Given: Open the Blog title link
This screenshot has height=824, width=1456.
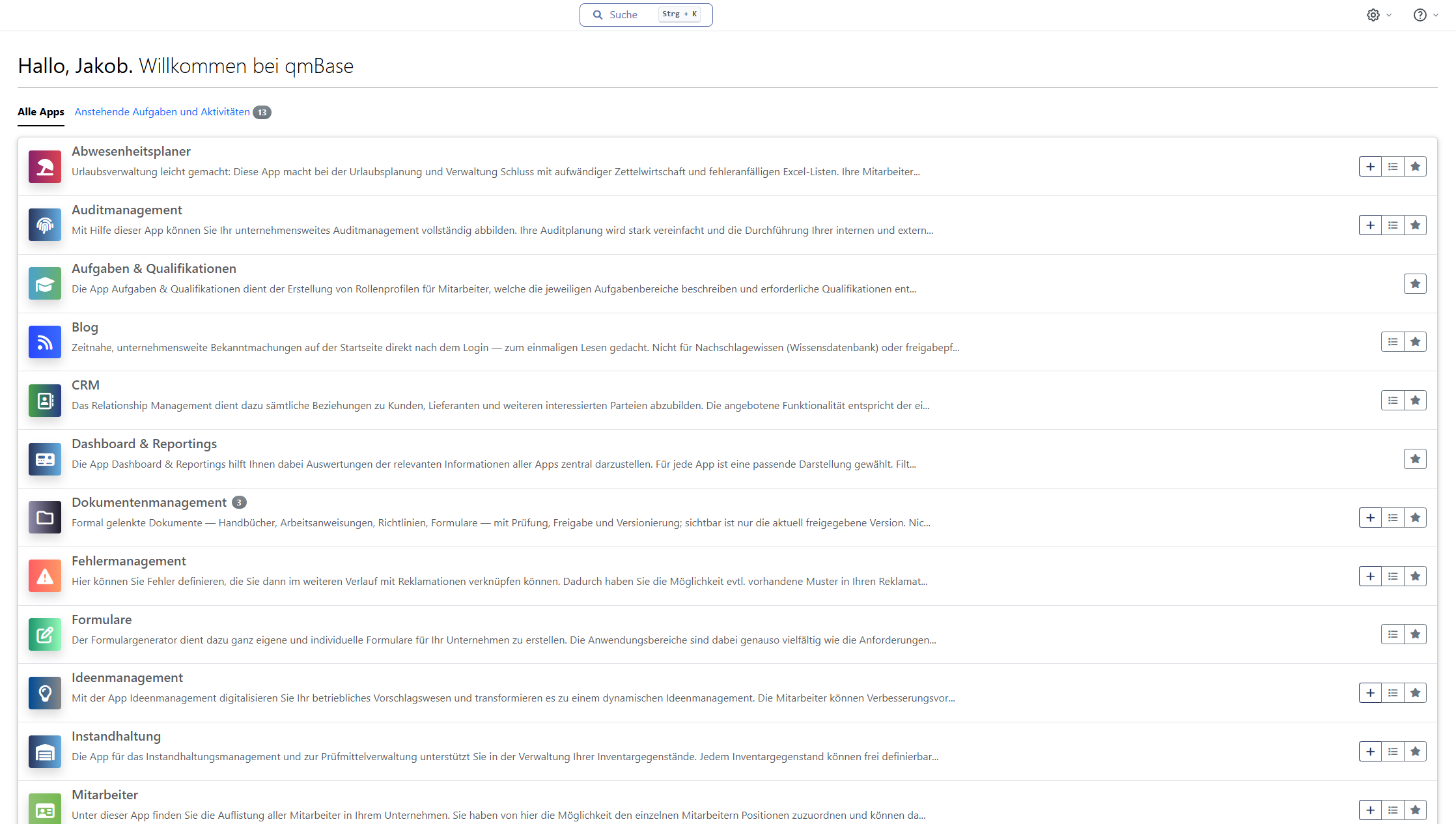Looking at the screenshot, I should point(85,327).
